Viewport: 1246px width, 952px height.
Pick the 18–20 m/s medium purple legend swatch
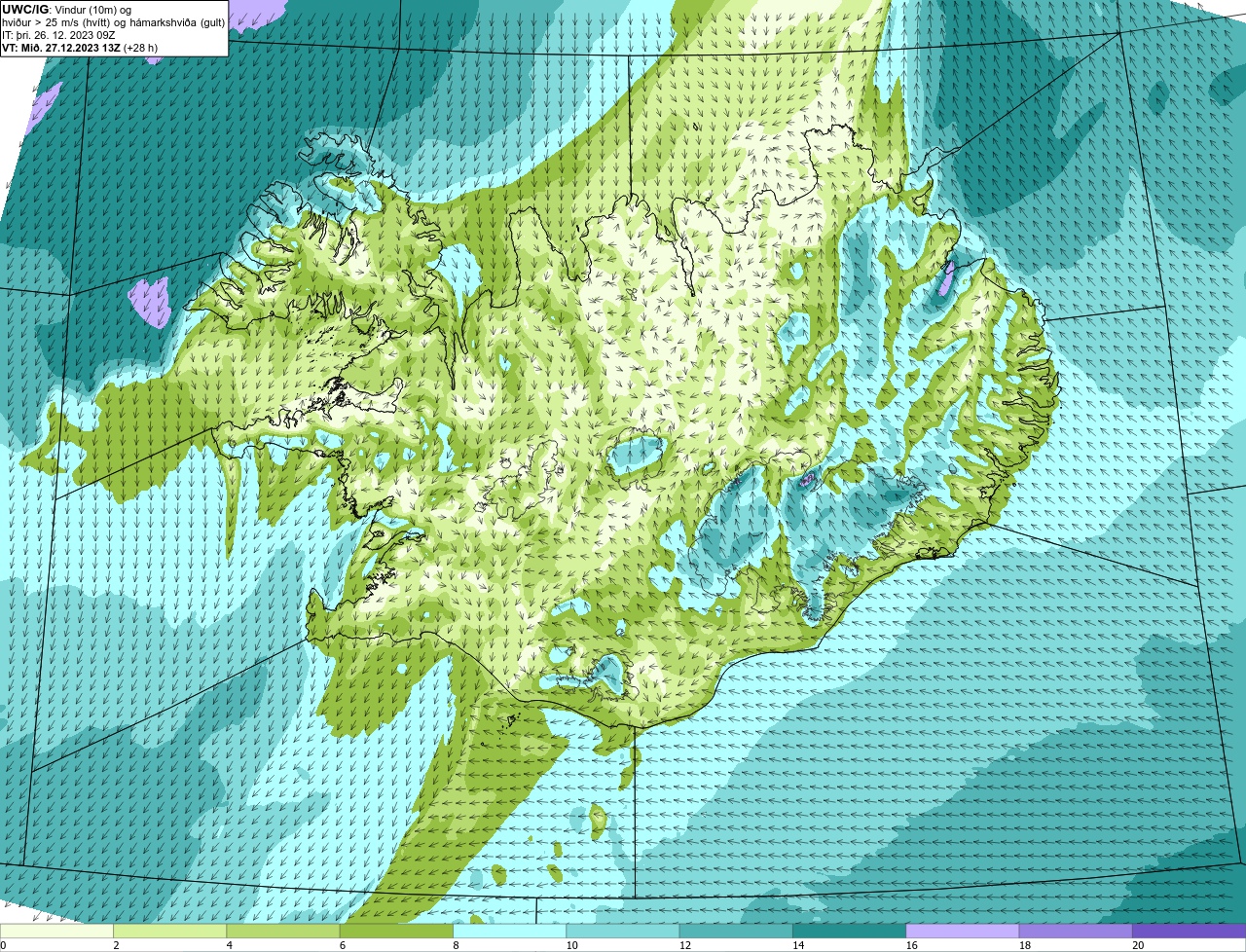tap(1076, 931)
